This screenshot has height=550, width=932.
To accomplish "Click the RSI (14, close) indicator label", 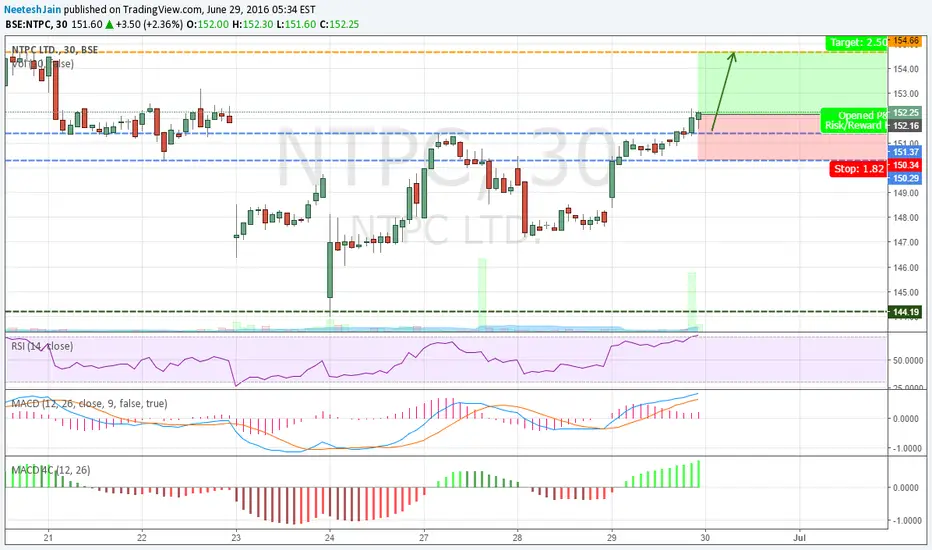I will click(42, 346).
